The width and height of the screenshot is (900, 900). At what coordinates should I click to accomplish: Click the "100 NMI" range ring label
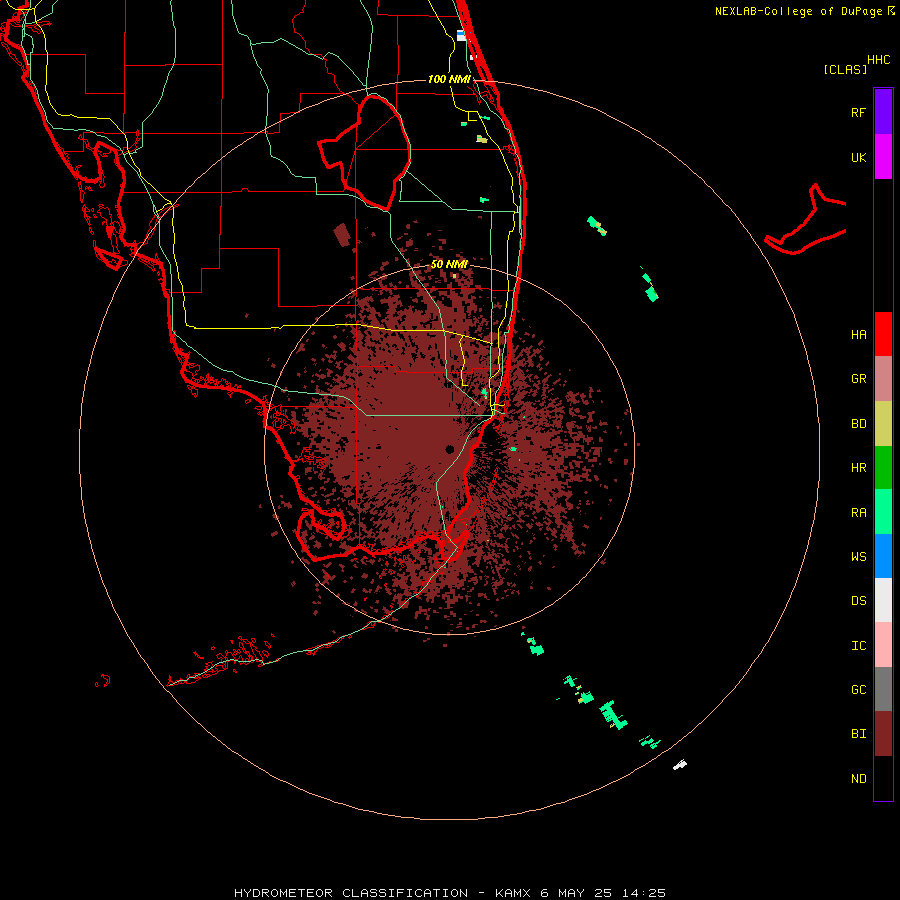coord(449,79)
